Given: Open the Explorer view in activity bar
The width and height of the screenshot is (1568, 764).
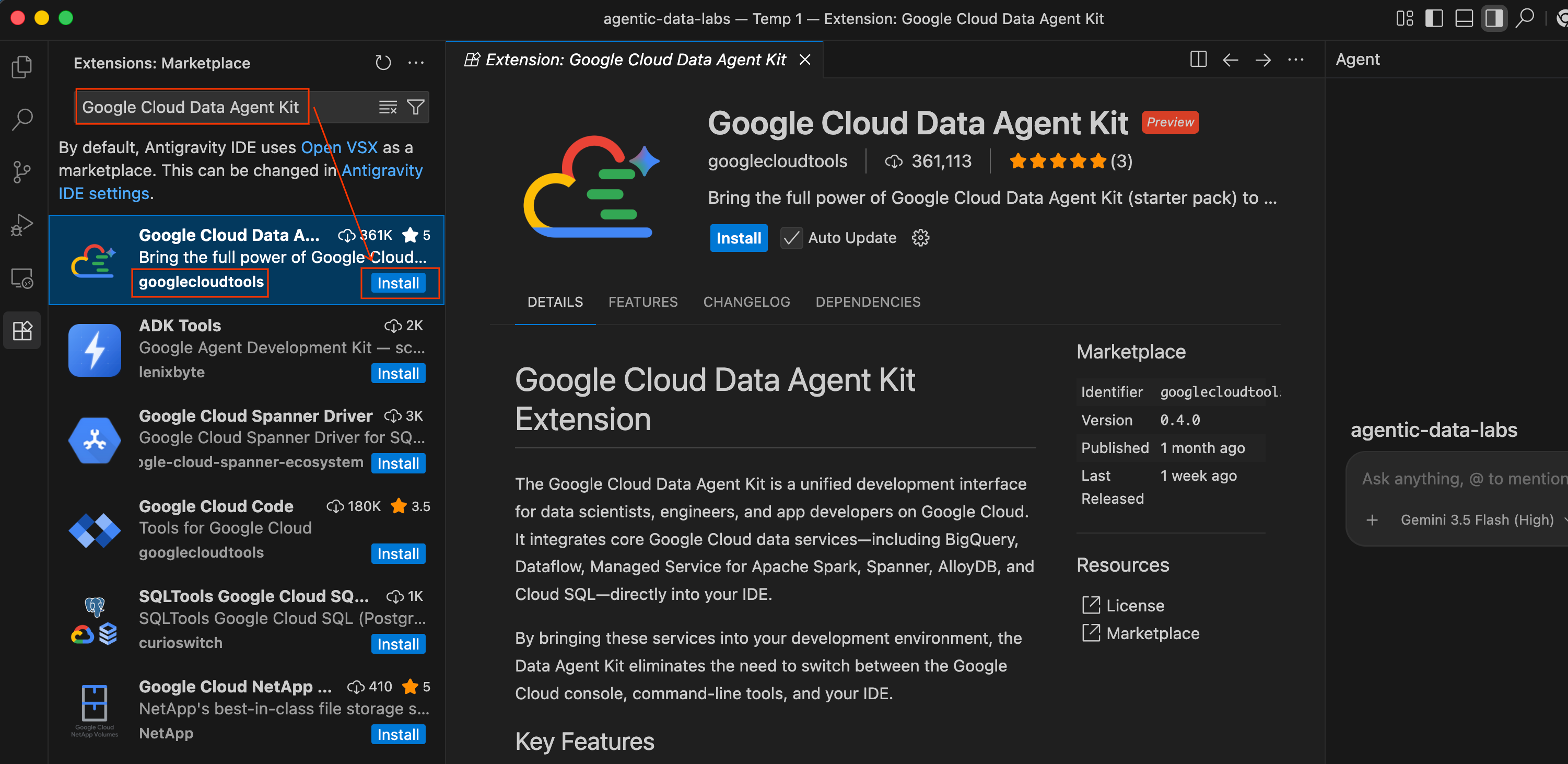Looking at the screenshot, I should 22,66.
